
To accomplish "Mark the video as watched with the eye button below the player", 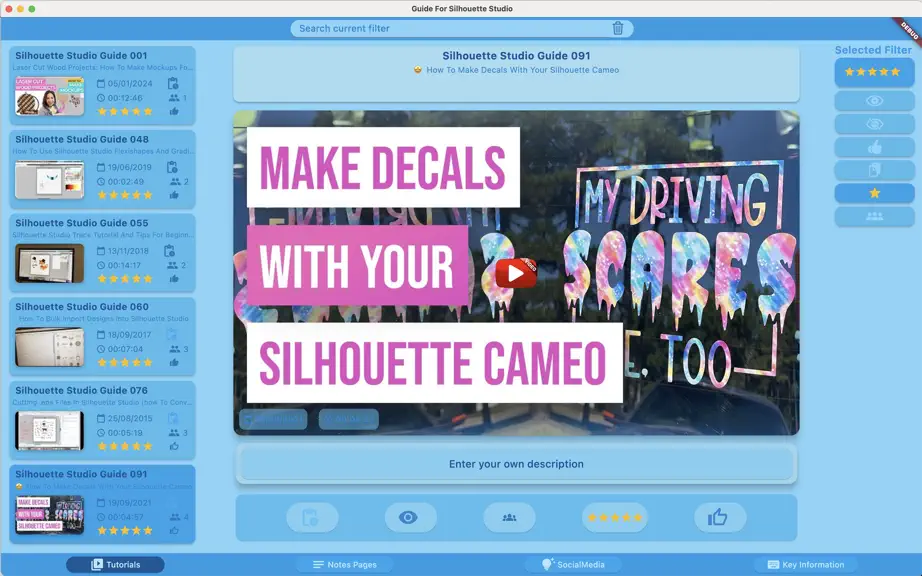I will (x=410, y=517).
